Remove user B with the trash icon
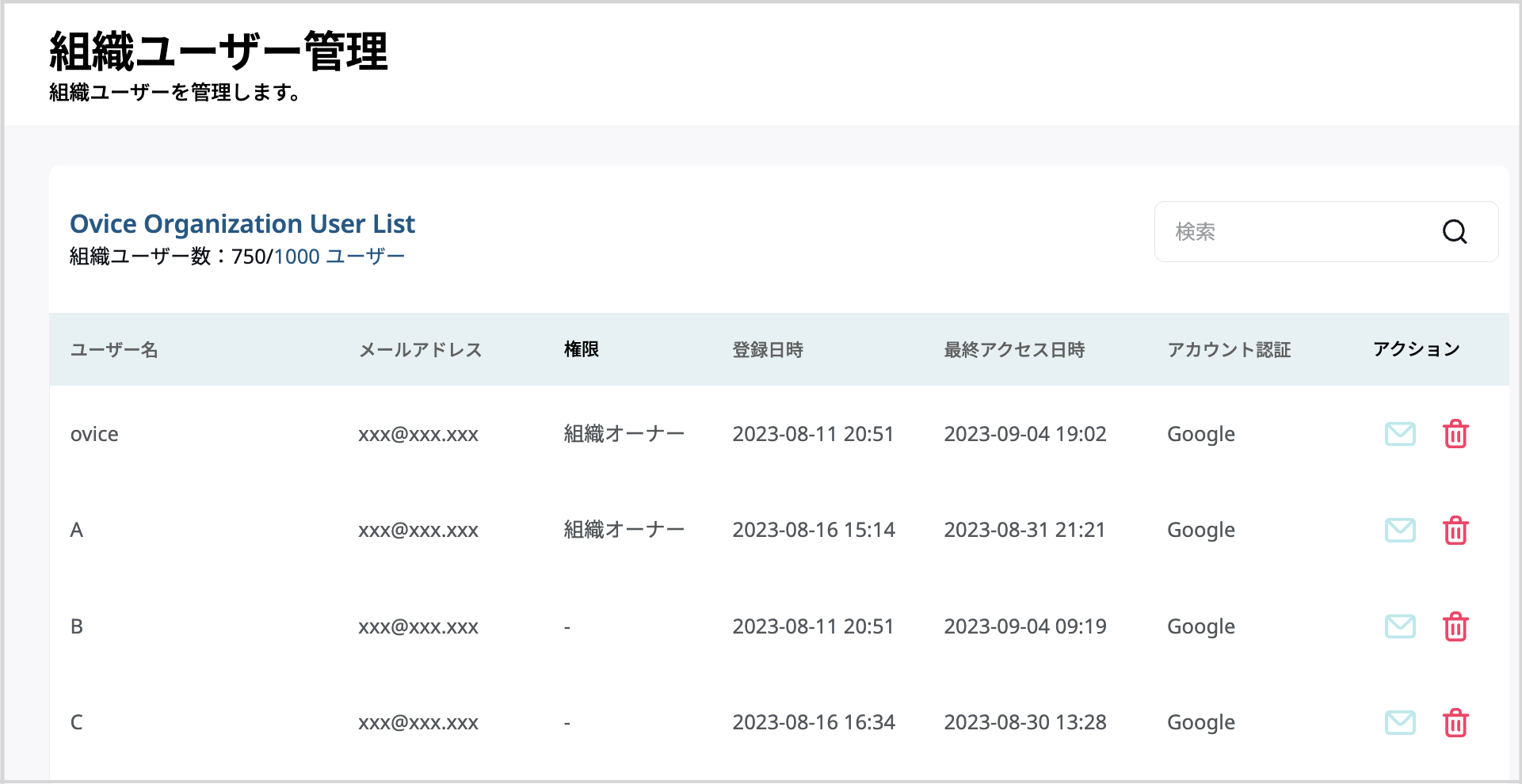Image resolution: width=1522 pixels, height=784 pixels. [1456, 626]
